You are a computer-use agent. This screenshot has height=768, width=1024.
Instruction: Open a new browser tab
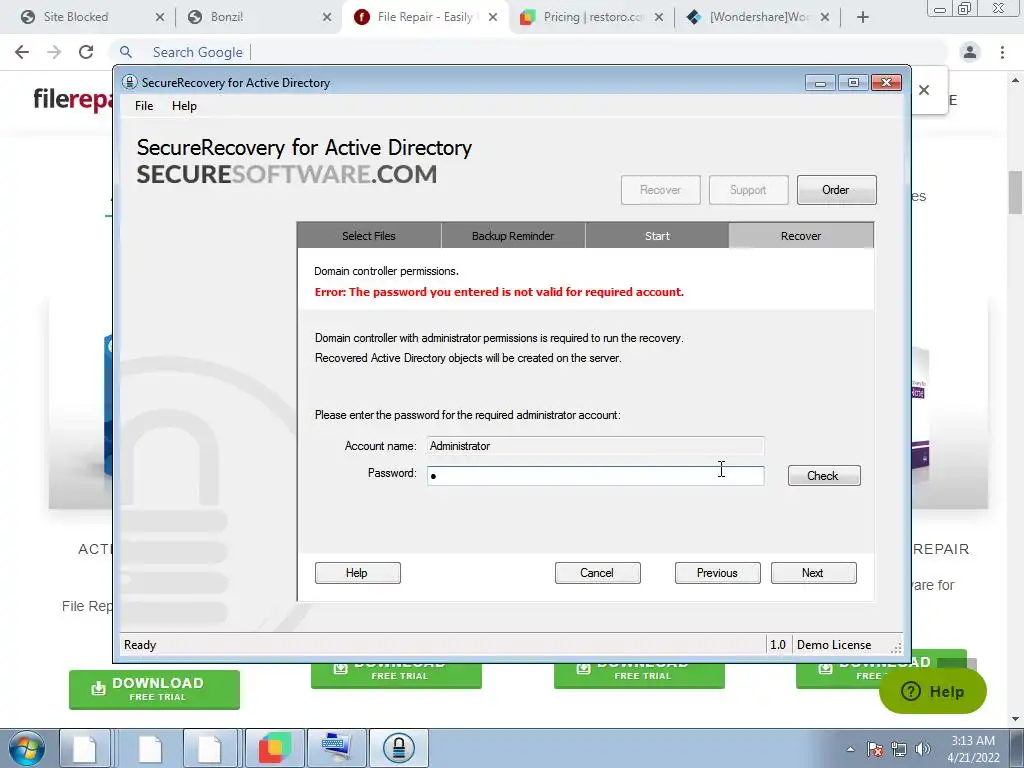[863, 17]
